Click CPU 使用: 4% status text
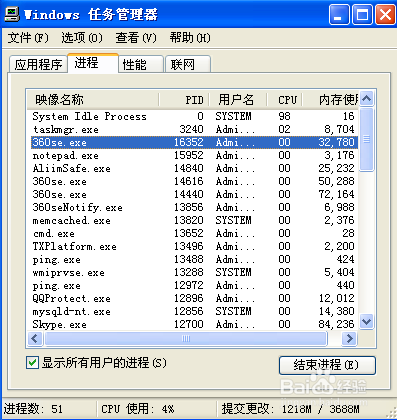This screenshot has height=420, width=397. [x=138, y=409]
